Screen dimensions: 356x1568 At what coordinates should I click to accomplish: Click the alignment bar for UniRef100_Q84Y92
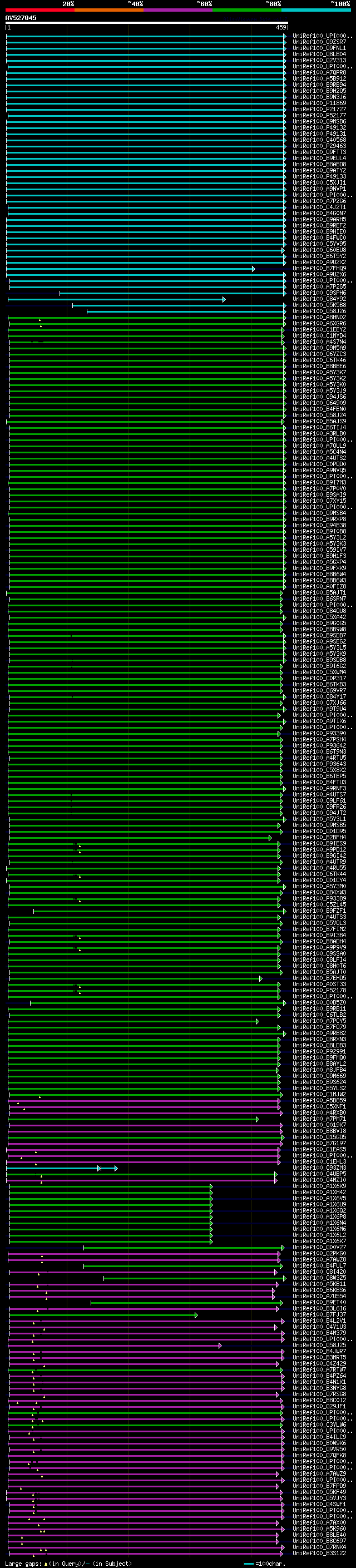116,299
